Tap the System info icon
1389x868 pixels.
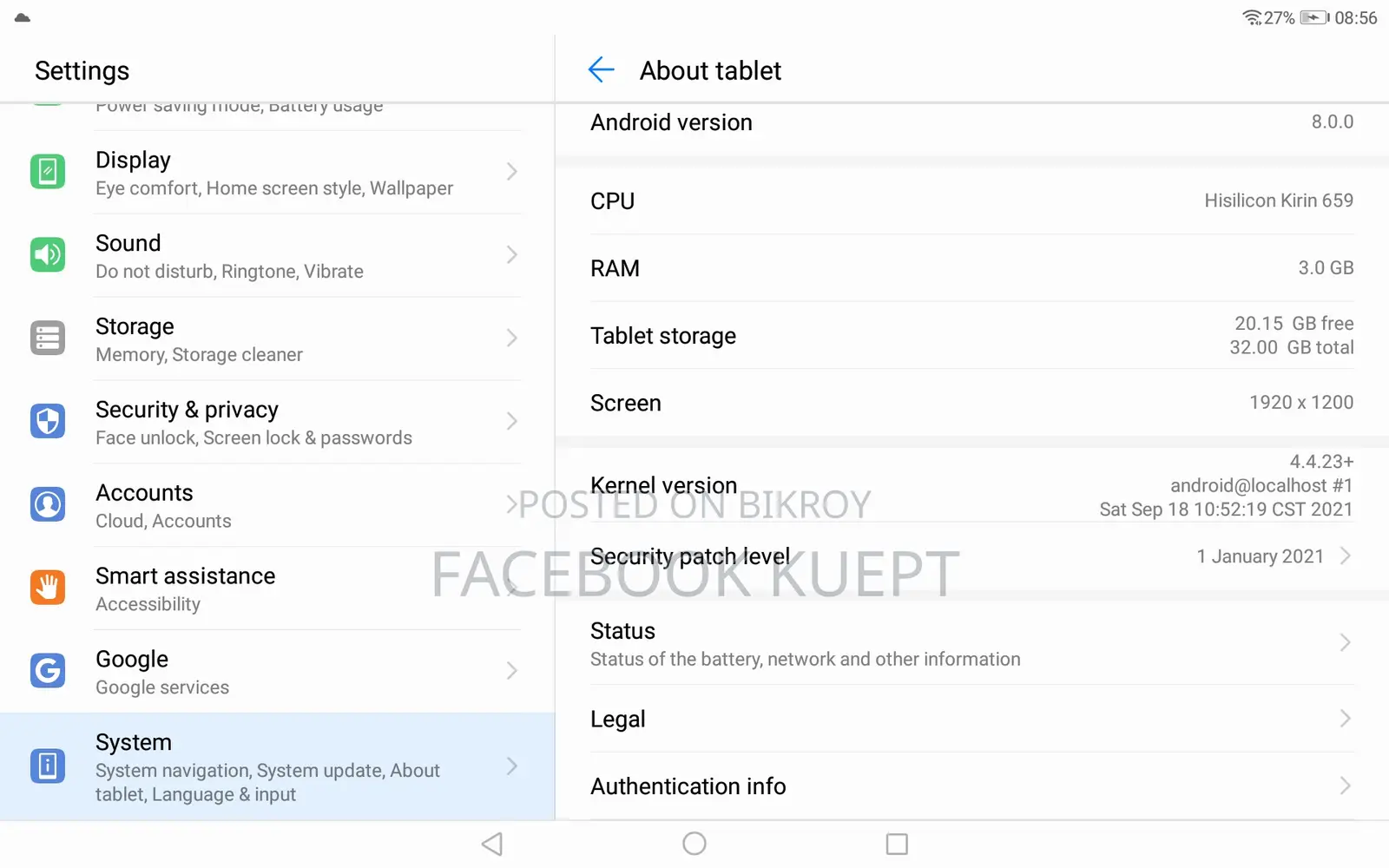pos(48,766)
